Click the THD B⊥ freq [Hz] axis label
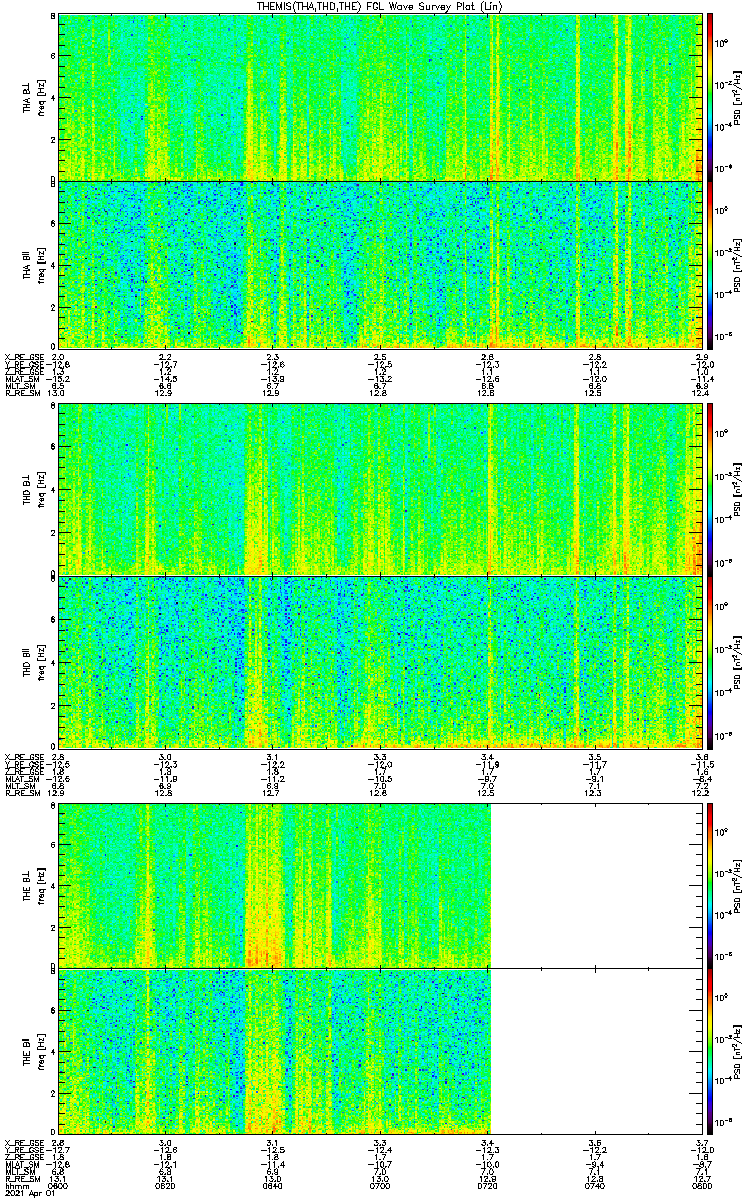The width and height of the screenshot is (750, 1200). coord(42,490)
